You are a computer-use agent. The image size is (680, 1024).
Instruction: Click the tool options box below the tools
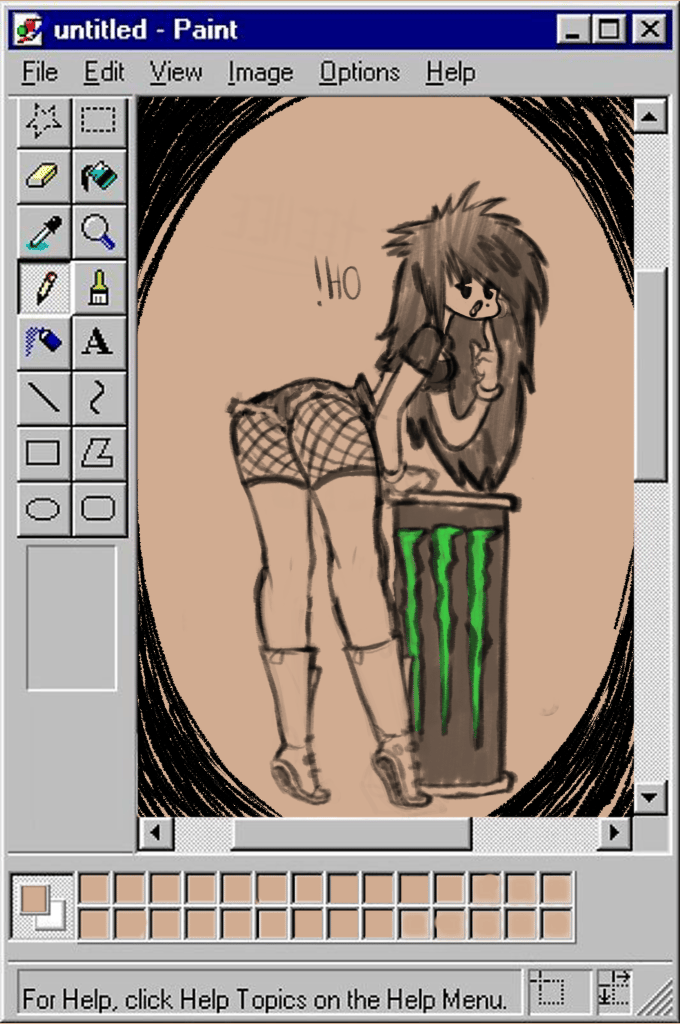pos(71,617)
